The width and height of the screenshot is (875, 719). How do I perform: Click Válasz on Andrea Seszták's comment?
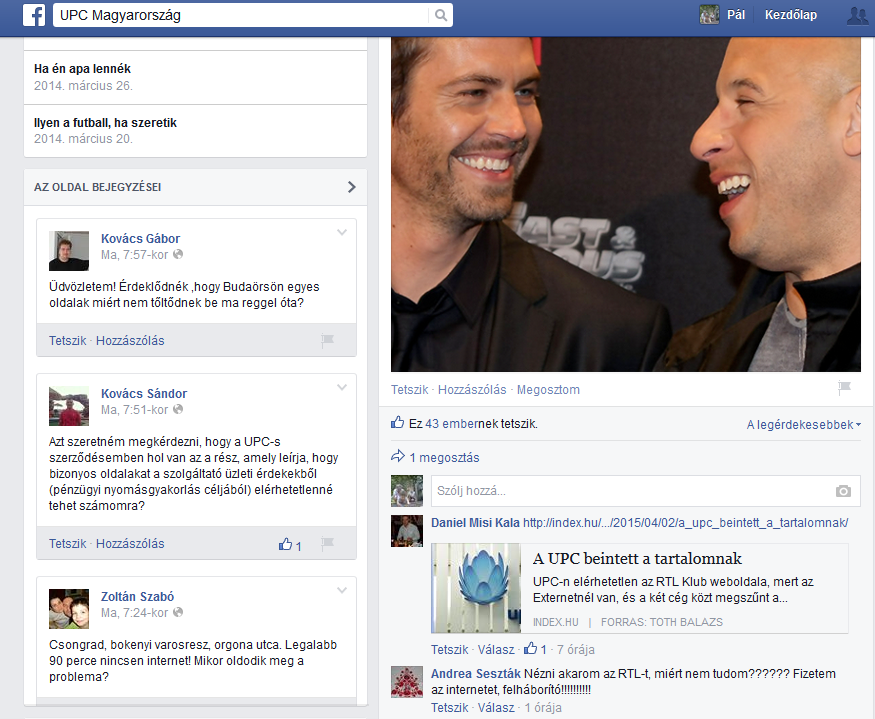496,708
